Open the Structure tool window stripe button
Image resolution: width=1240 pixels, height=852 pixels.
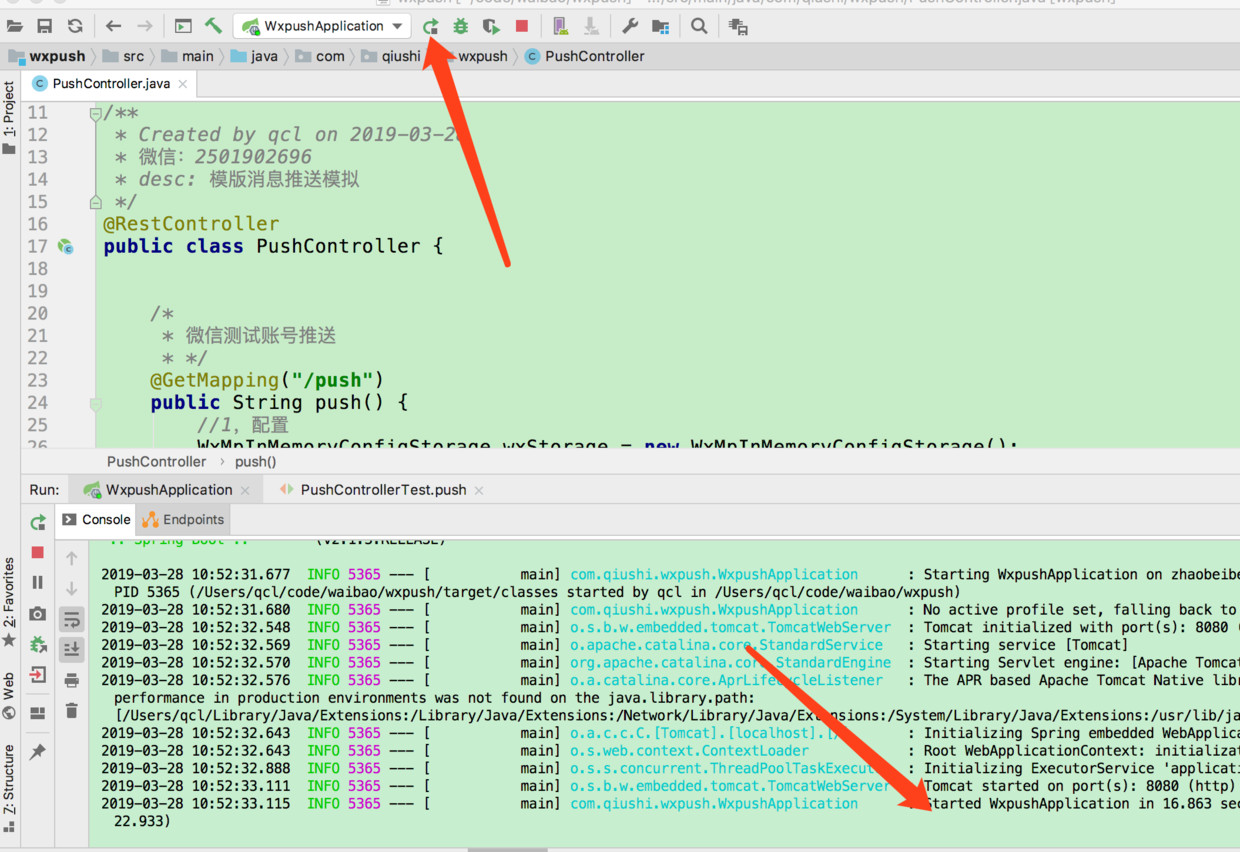tap(9, 788)
